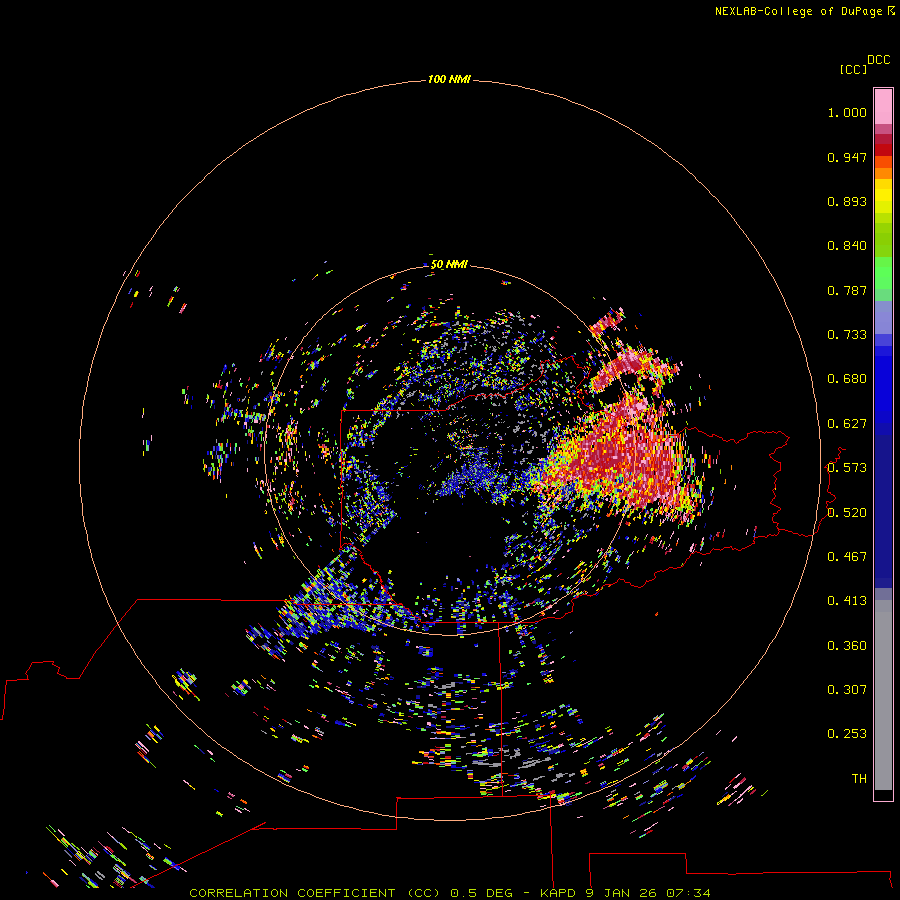Select the 0.840 scale value
The height and width of the screenshot is (900, 900).
(x=847, y=246)
